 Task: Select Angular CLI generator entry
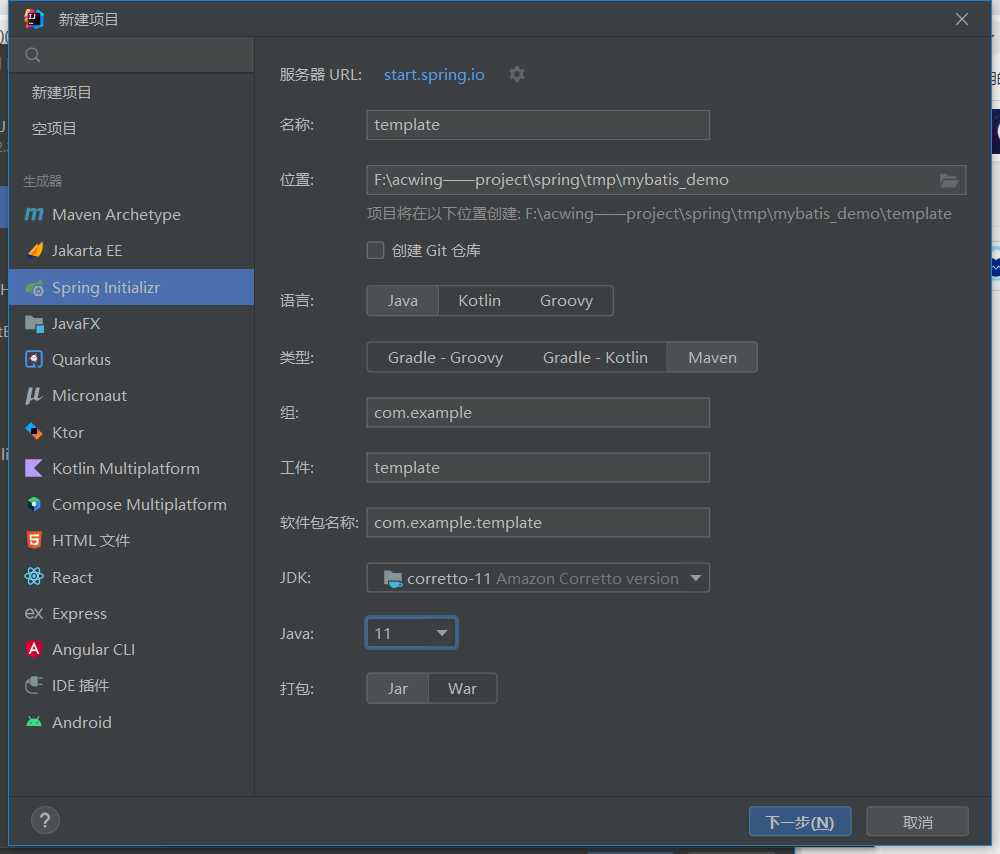pos(131,649)
